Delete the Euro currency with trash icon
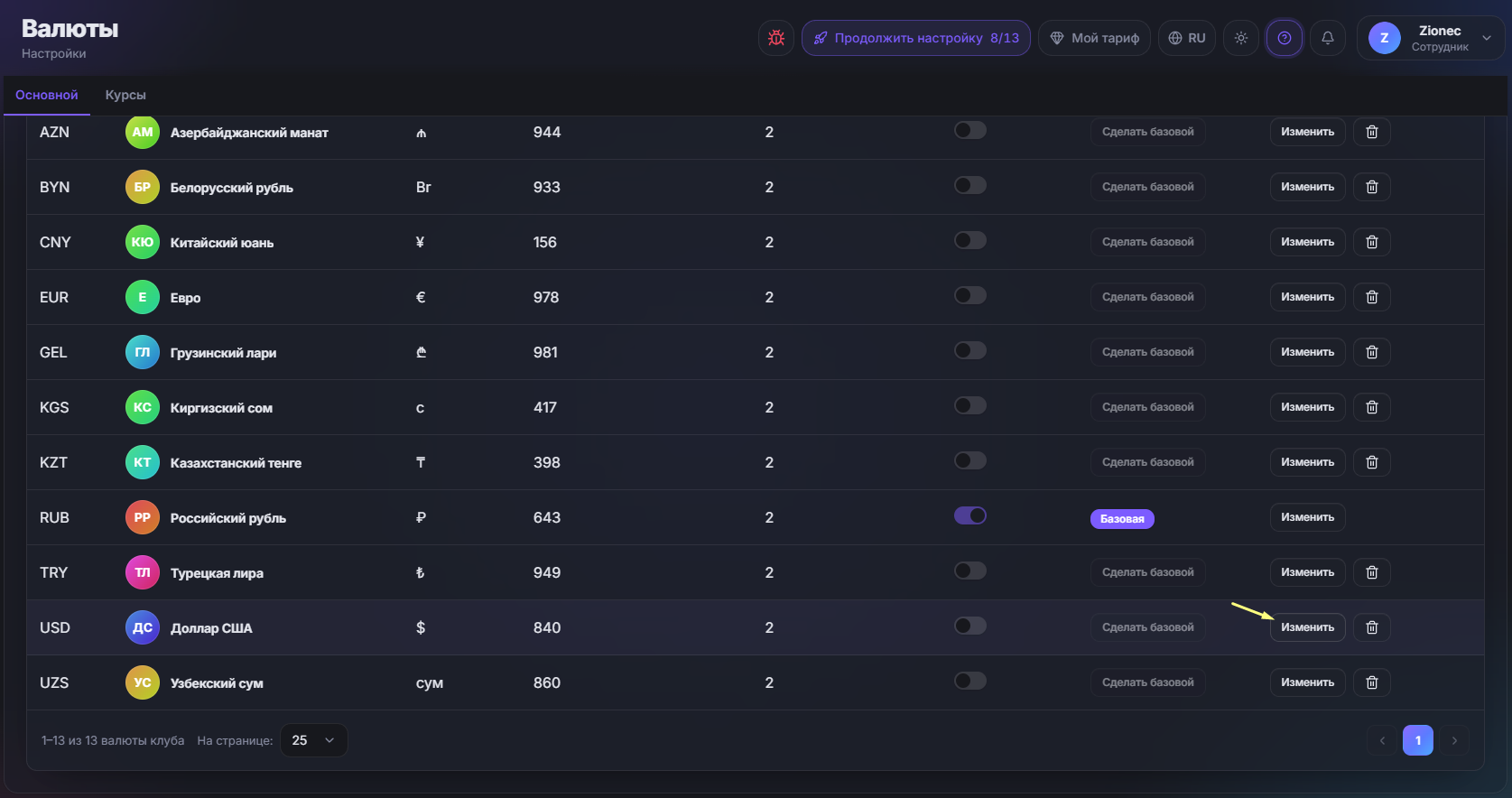The height and width of the screenshot is (798, 1512). [x=1372, y=297]
